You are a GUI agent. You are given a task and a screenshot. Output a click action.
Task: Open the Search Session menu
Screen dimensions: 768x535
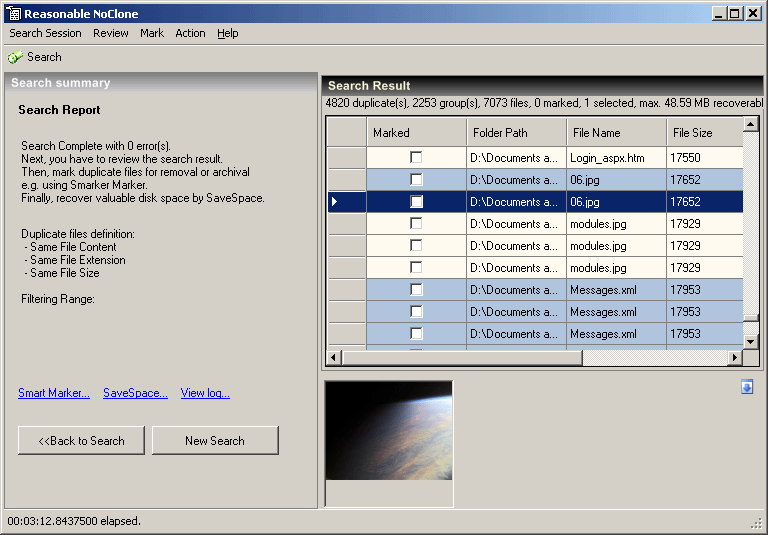click(45, 33)
